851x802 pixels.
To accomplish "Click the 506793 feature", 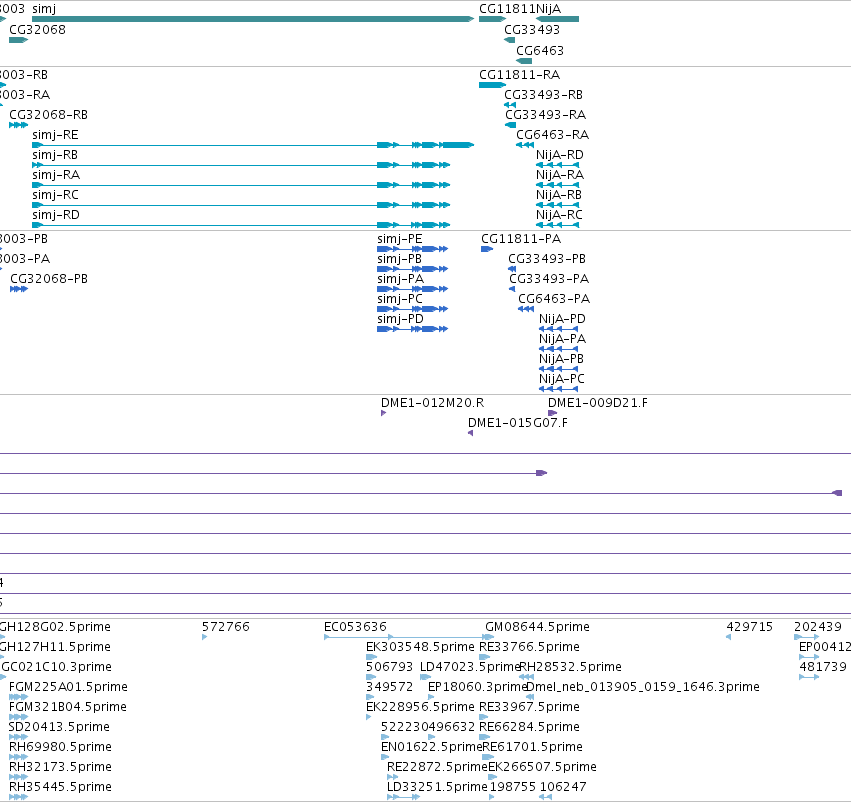I will pos(371,677).
